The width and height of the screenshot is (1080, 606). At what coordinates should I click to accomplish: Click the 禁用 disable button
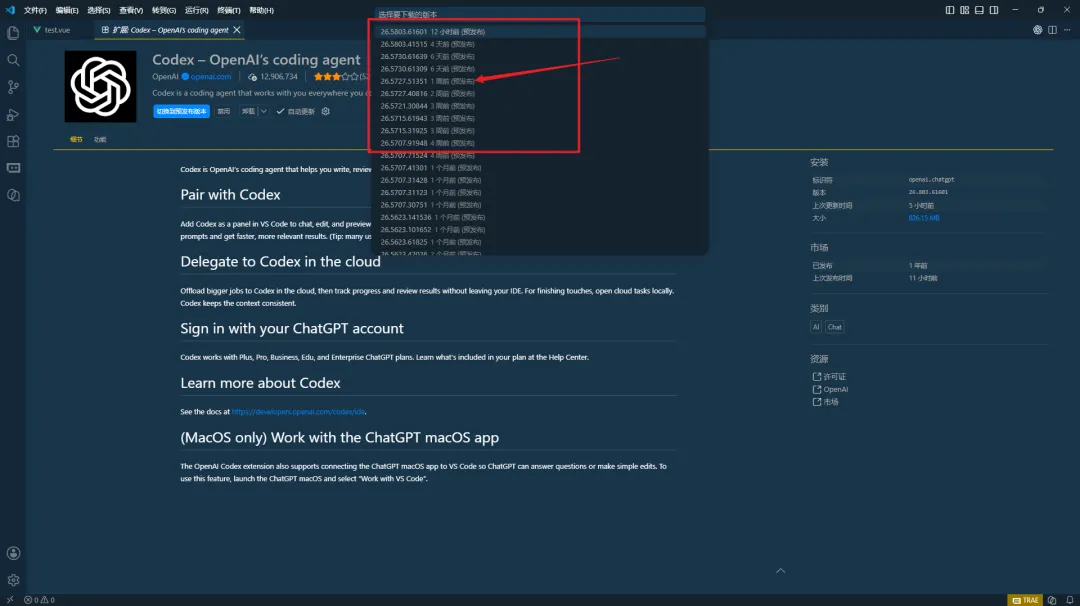coord(224,111)
